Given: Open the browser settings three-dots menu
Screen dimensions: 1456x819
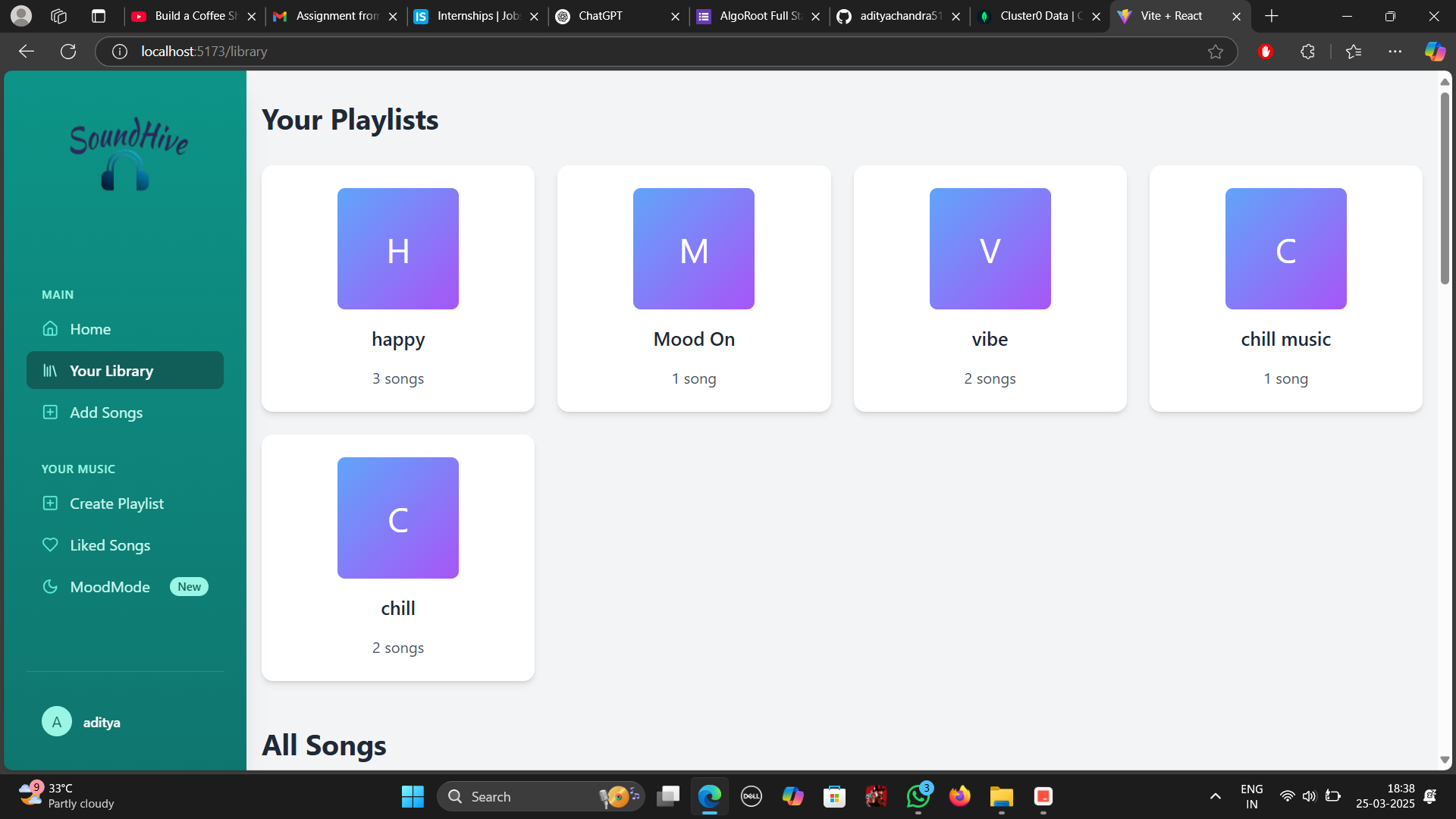Looking at the screenshot, I should (x=1395, y=52).
